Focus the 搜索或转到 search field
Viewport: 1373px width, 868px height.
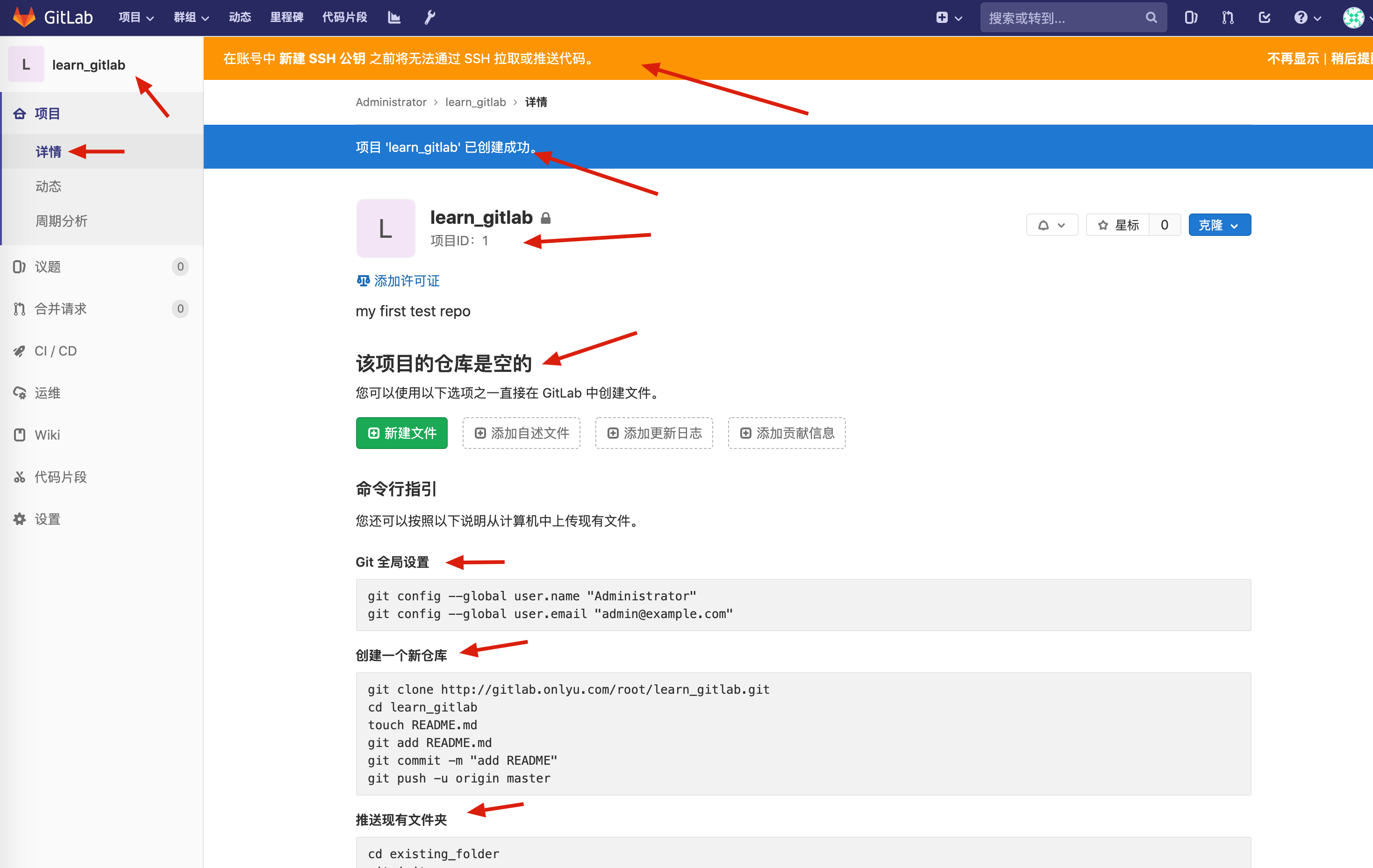click(x=1073, y=18)
